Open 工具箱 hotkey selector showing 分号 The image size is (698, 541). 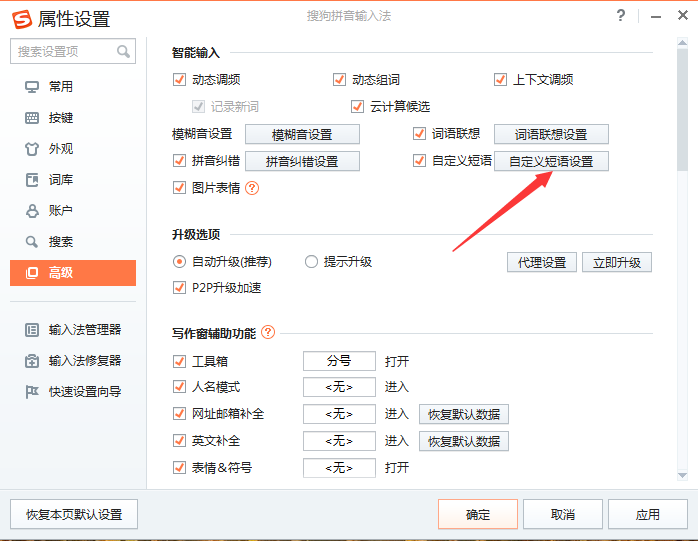[x=339, y=361]
